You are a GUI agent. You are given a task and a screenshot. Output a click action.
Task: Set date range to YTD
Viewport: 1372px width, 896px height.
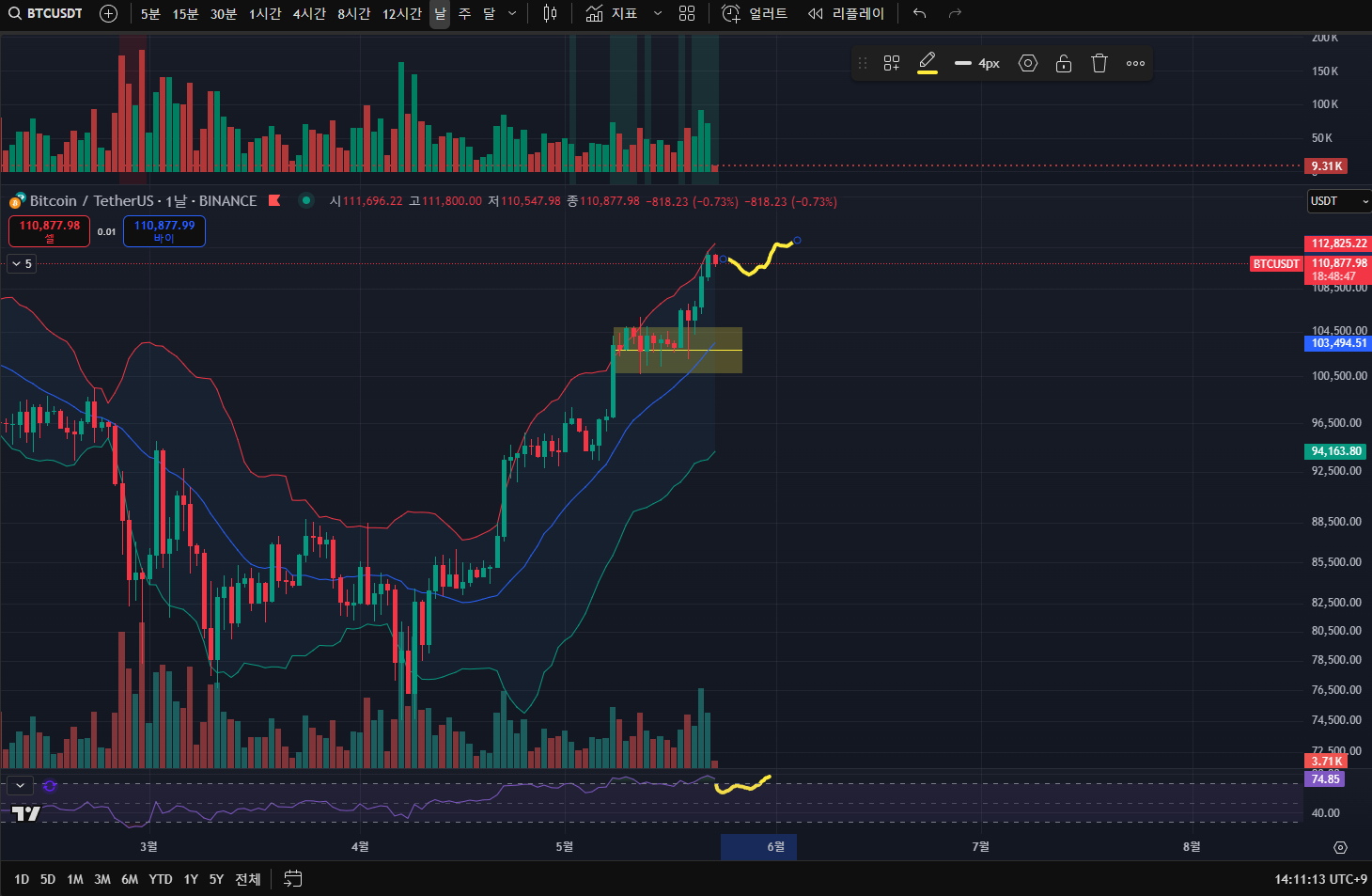pos(161,879)
